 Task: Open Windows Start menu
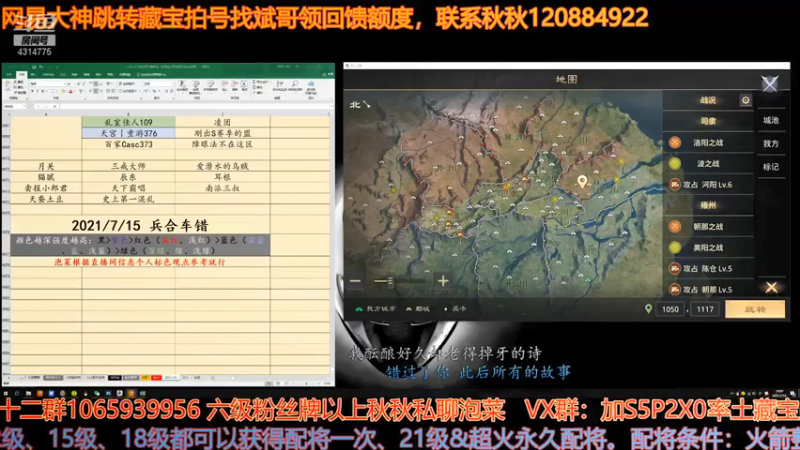click(x=6, y=393)
